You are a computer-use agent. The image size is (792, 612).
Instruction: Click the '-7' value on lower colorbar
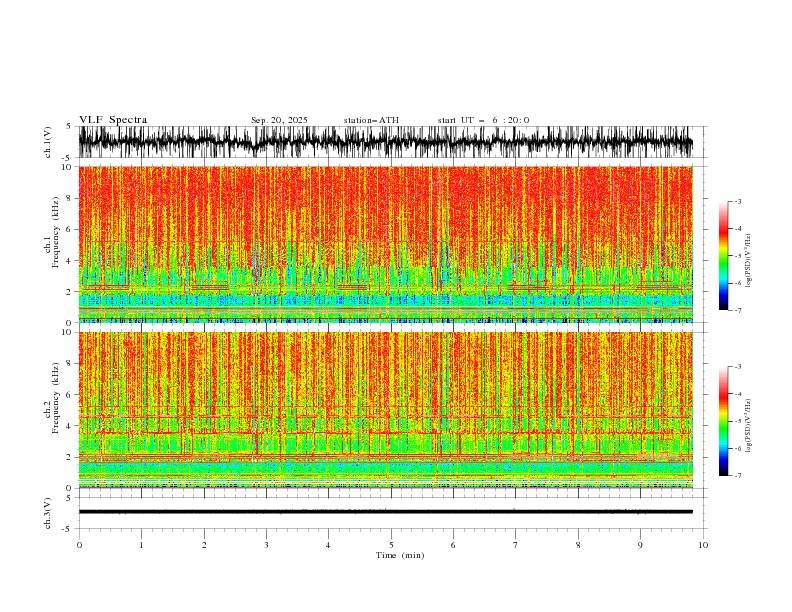738,476
